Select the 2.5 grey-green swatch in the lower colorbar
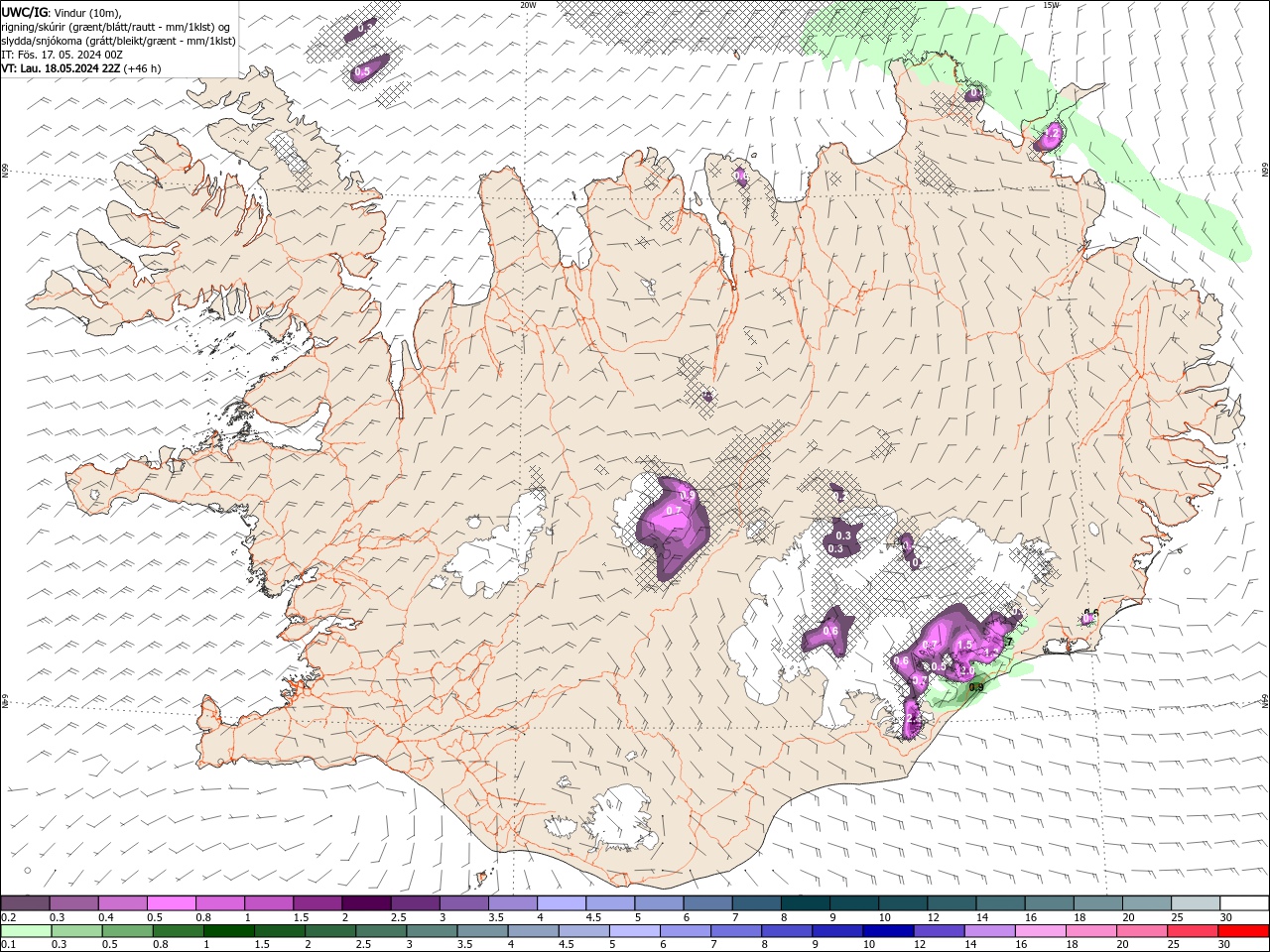Image resolution: width=1270 pixels, height=952 pixels. click(x=381, y=931)
